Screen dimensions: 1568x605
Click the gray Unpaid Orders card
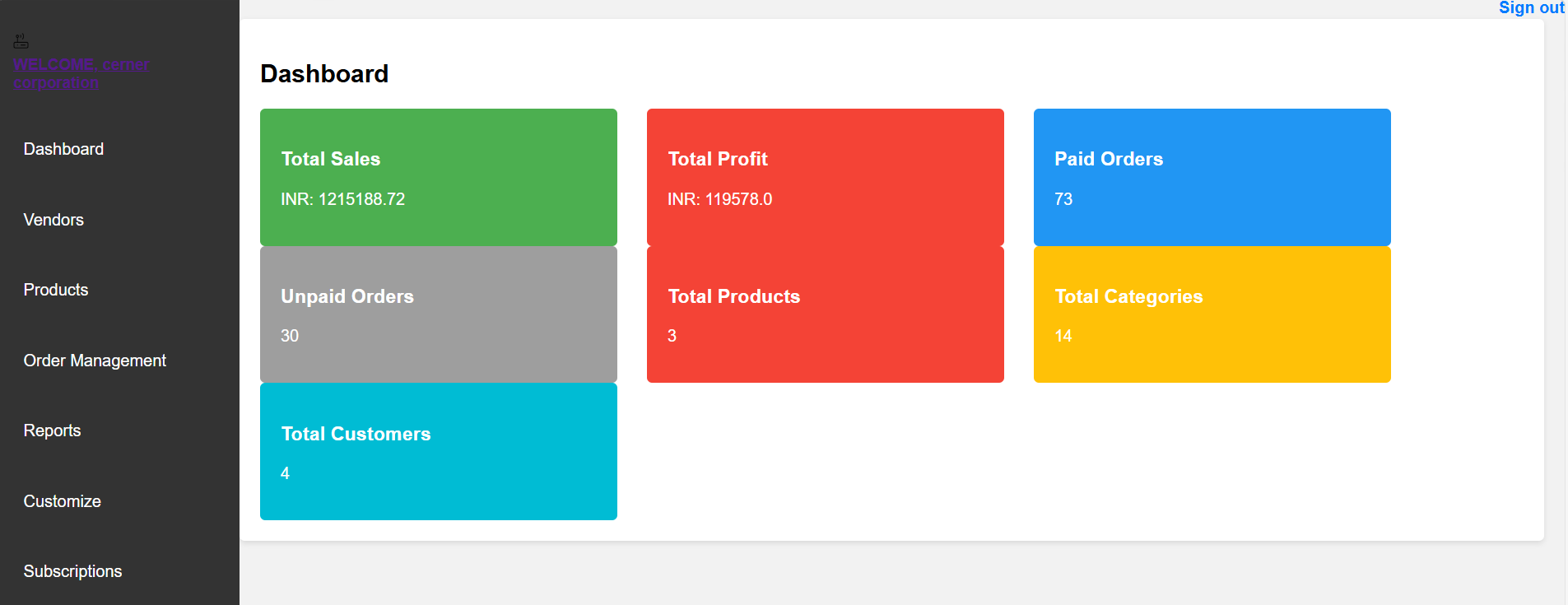tap(438, 314)
